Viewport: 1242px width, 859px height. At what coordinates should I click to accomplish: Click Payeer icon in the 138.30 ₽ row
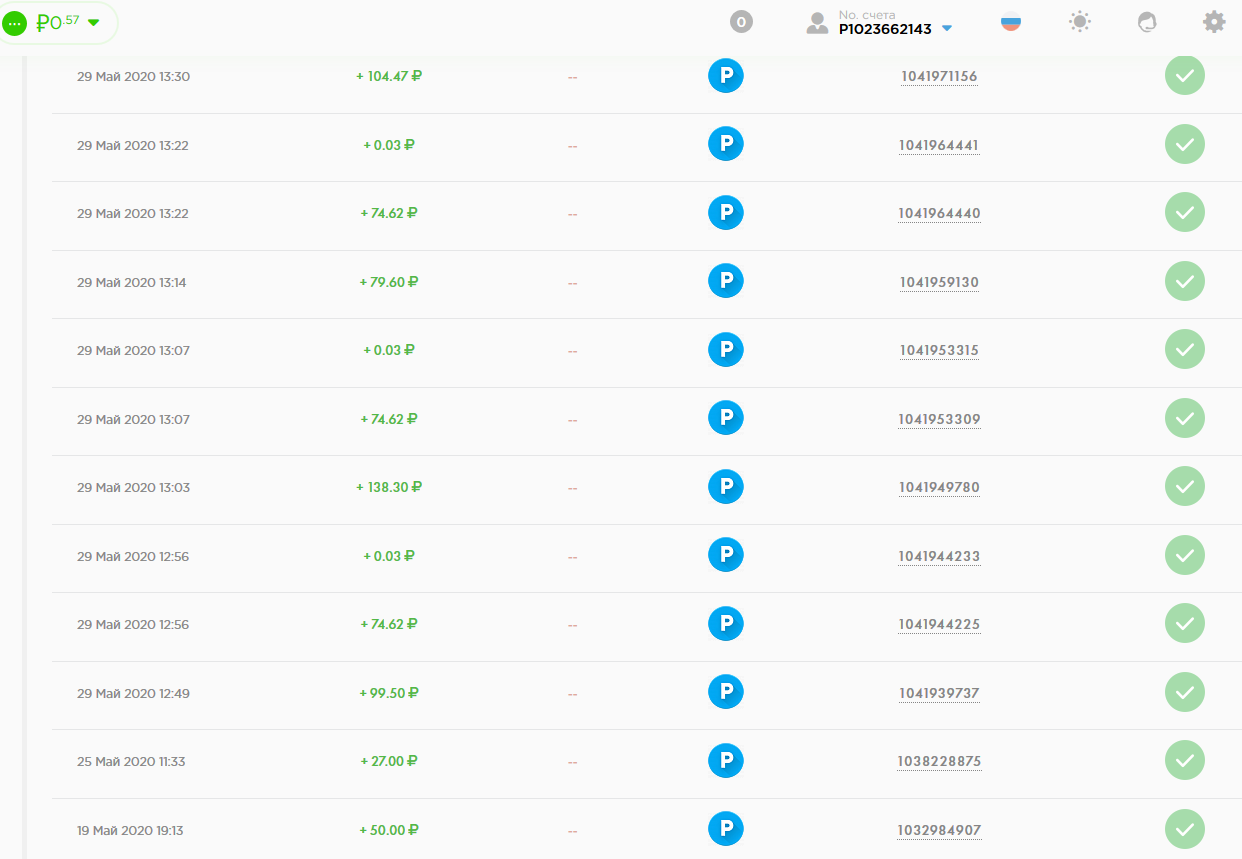pos(726,487)
